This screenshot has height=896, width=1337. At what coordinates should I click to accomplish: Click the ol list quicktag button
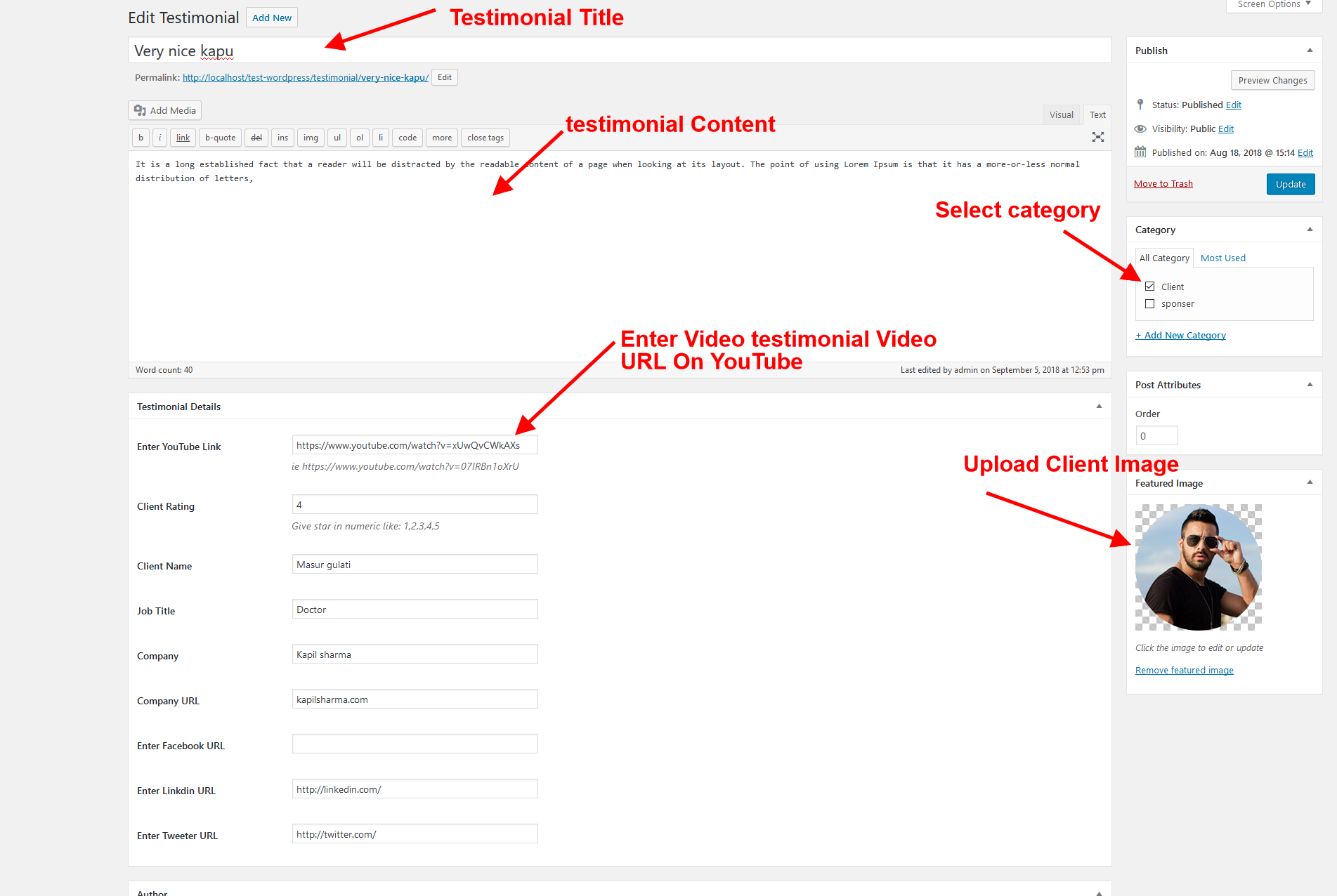tap(360, 138)
